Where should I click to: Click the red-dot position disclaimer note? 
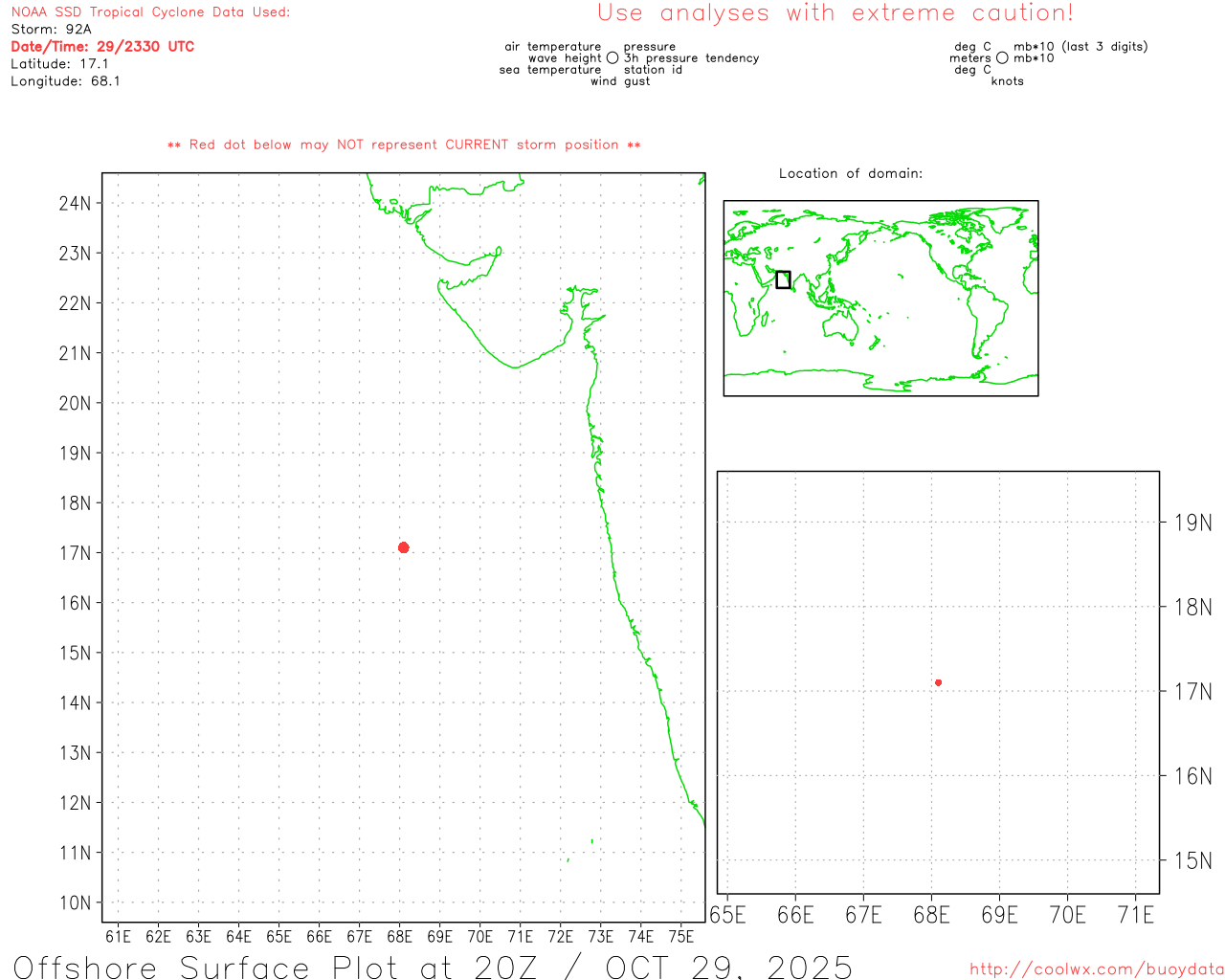tap(404, 145)
